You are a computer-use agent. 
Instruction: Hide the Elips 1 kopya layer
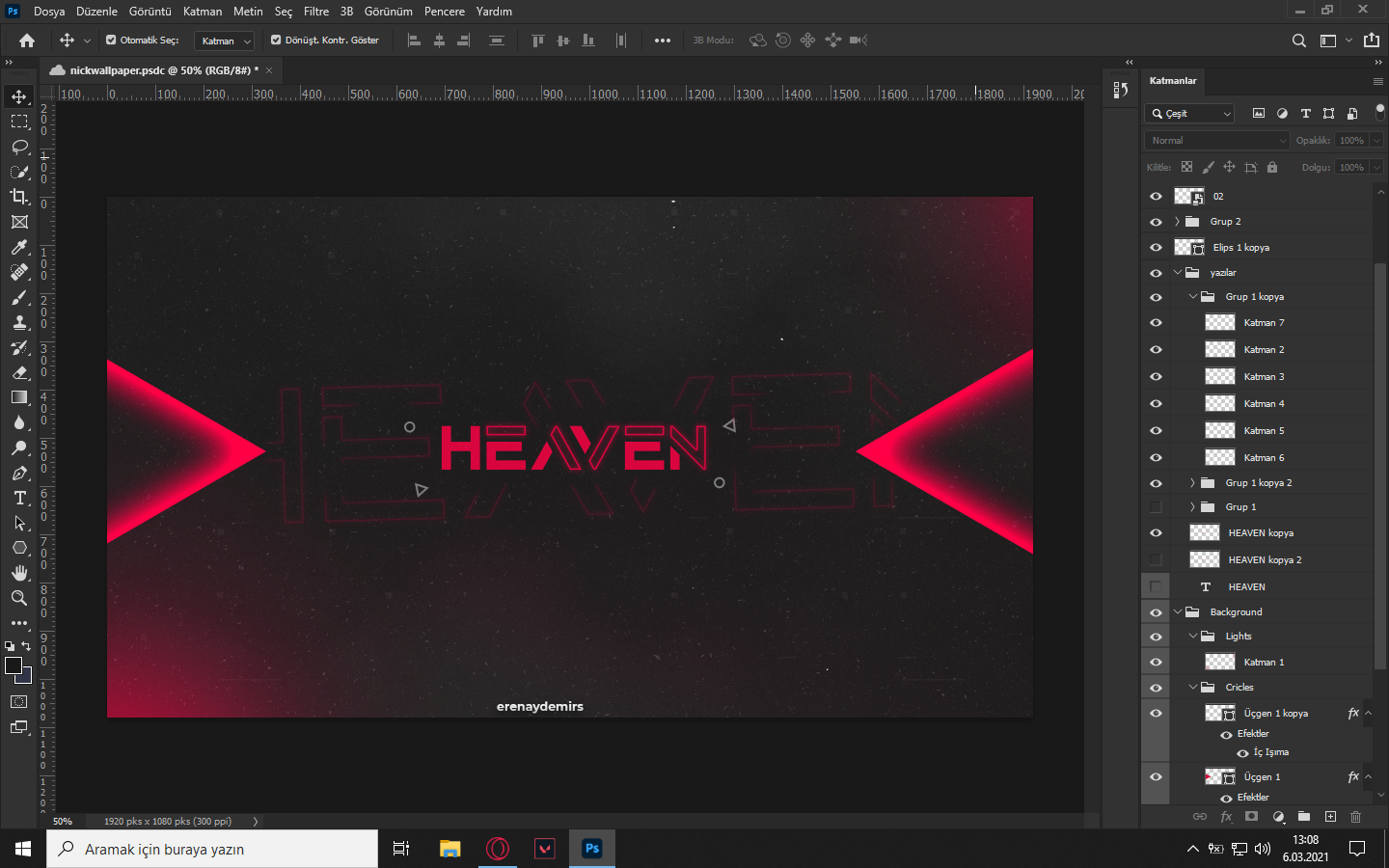point(1156,248)
